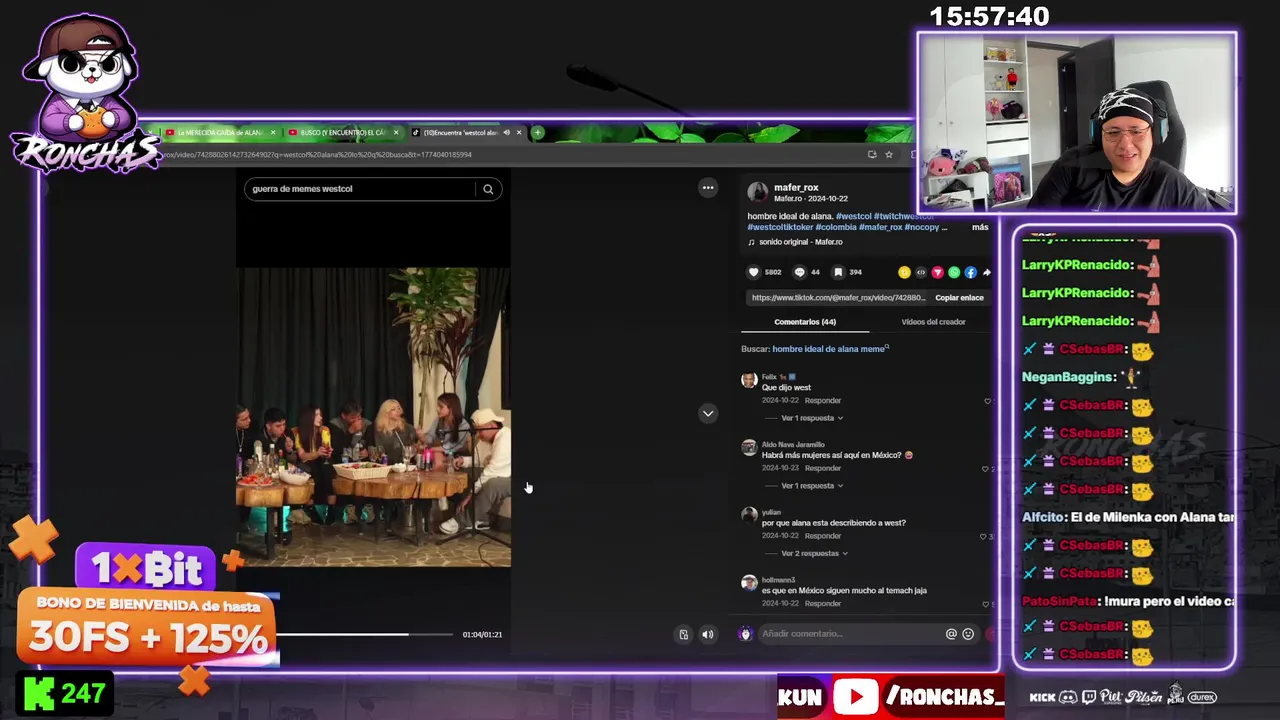1280x720 pixels.
Task: Click video link URL text field
Action: point(839,298)
